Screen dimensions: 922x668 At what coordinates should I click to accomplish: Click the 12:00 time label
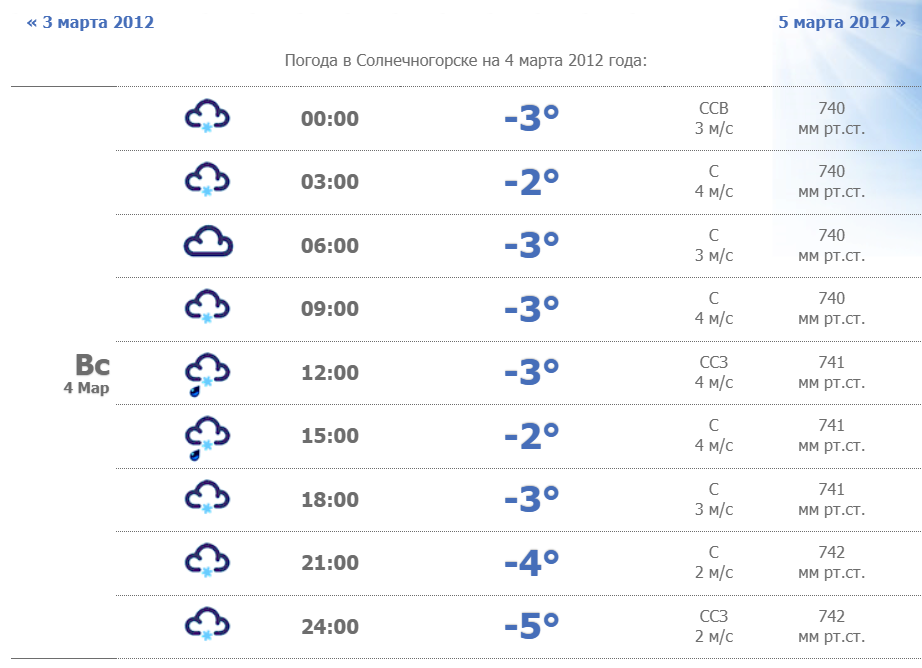(x=330, y=373)
